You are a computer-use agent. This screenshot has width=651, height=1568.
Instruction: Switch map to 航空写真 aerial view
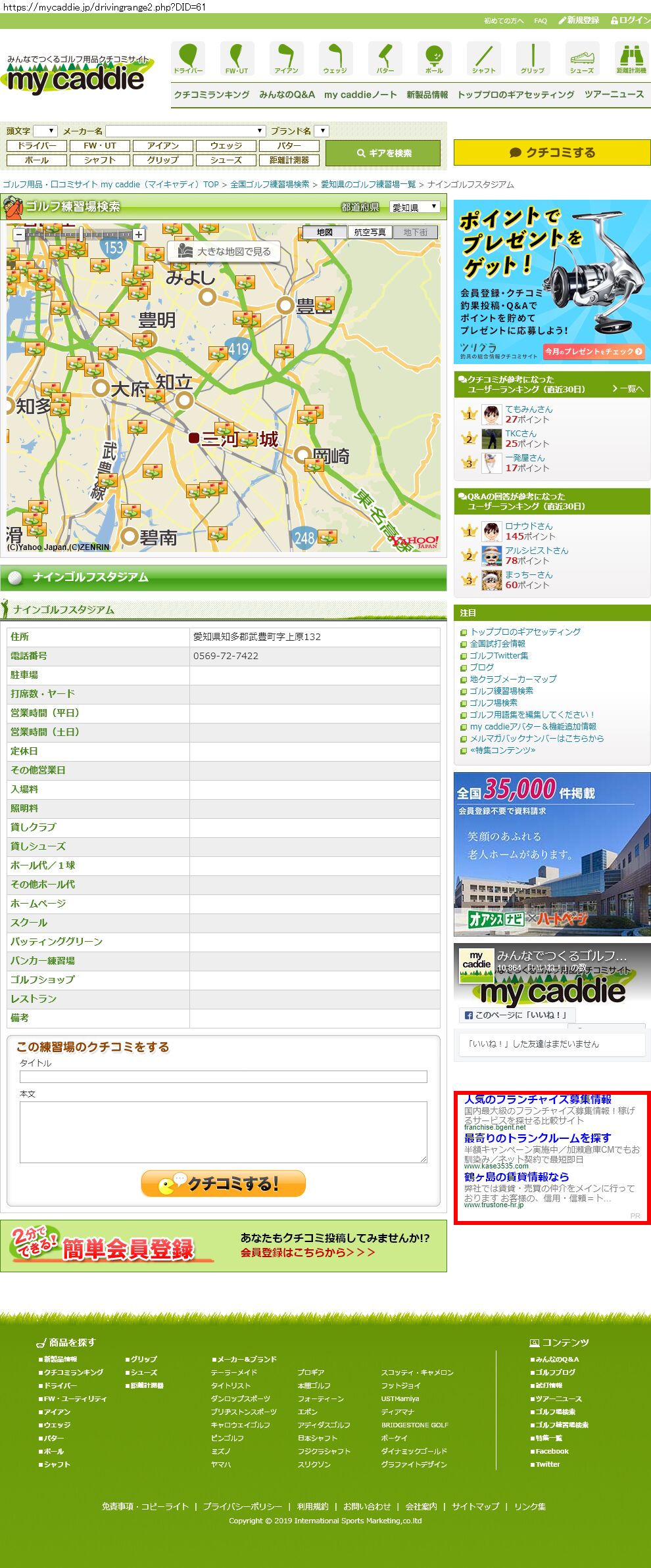(370, 232)
